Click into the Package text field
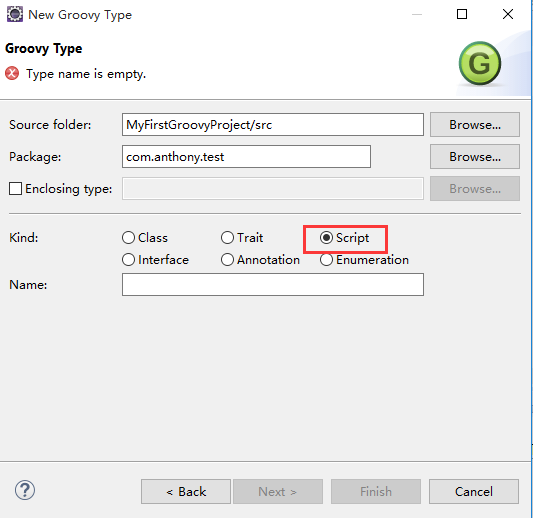 (x=246, y=157)
